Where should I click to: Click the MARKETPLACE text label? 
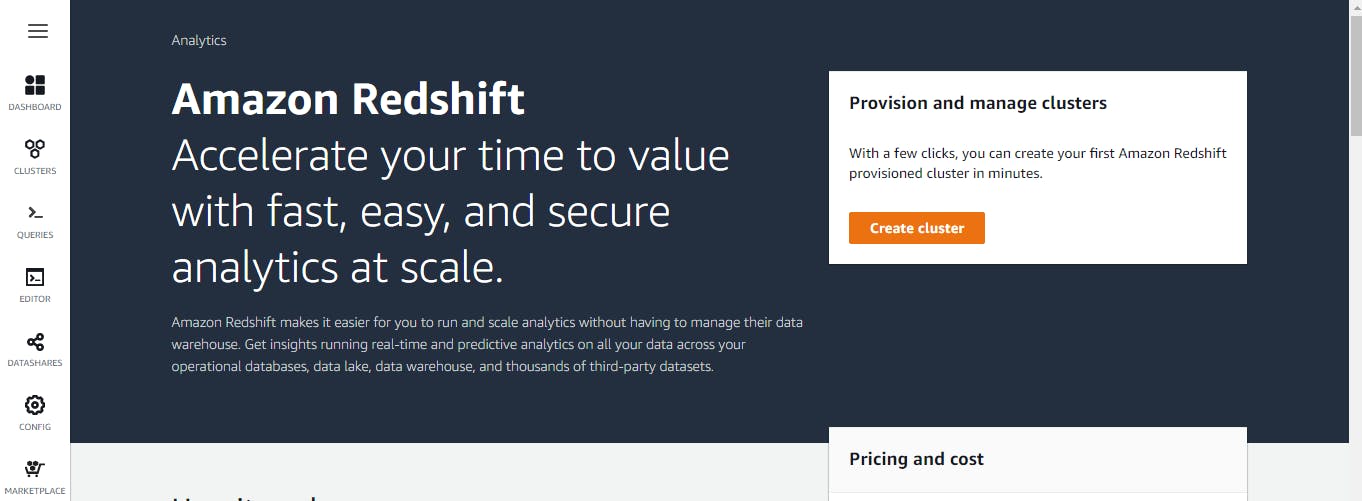[35, 491]
